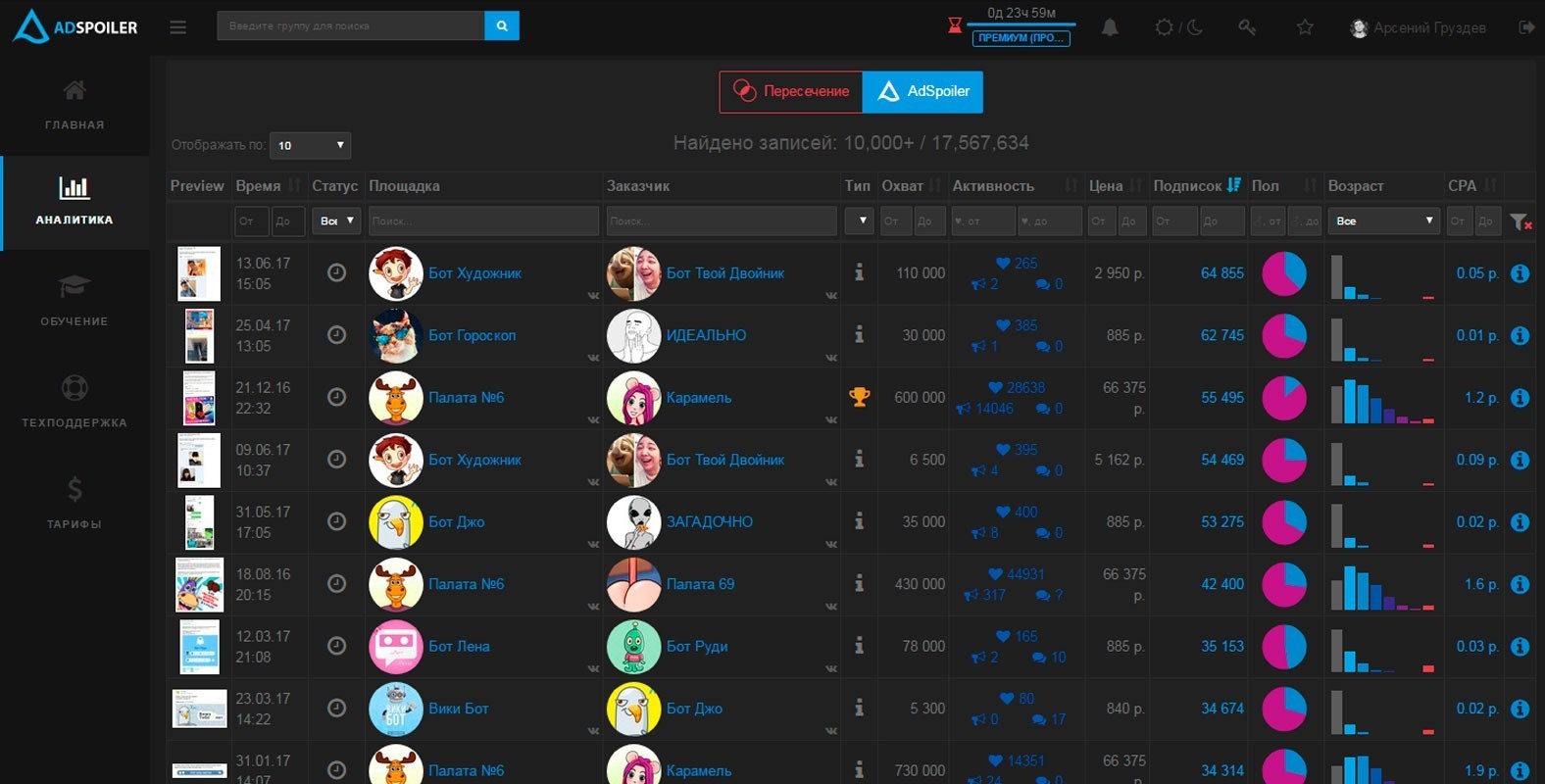Open details info circle for 35 153 row

[x=1520, y=647]
